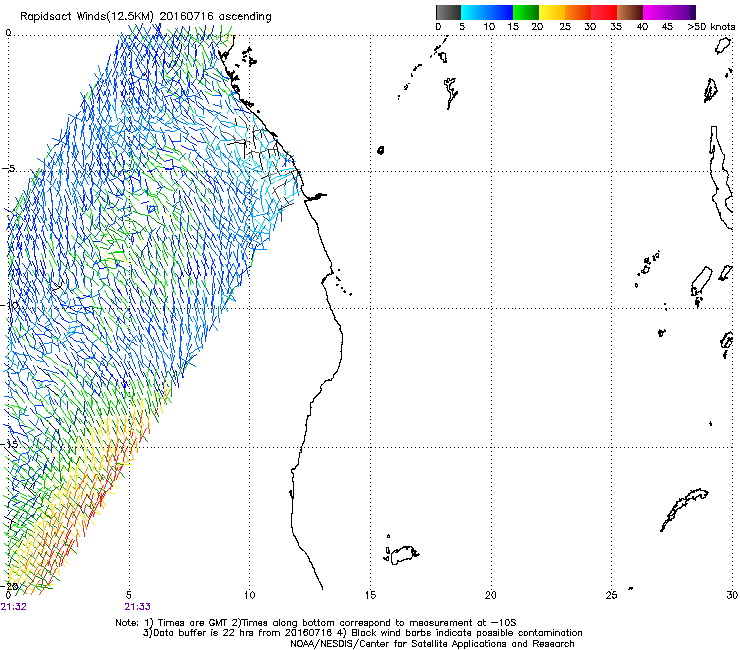Click the "45" legend label
Image resolution: width=740 pixels, height=650 pixels.
(667, 27)
